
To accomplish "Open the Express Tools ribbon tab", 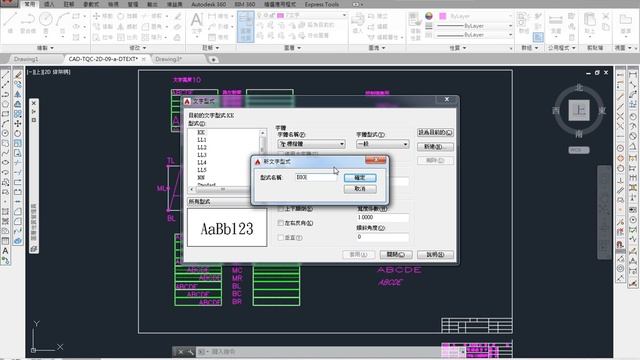I will (322, 4).
